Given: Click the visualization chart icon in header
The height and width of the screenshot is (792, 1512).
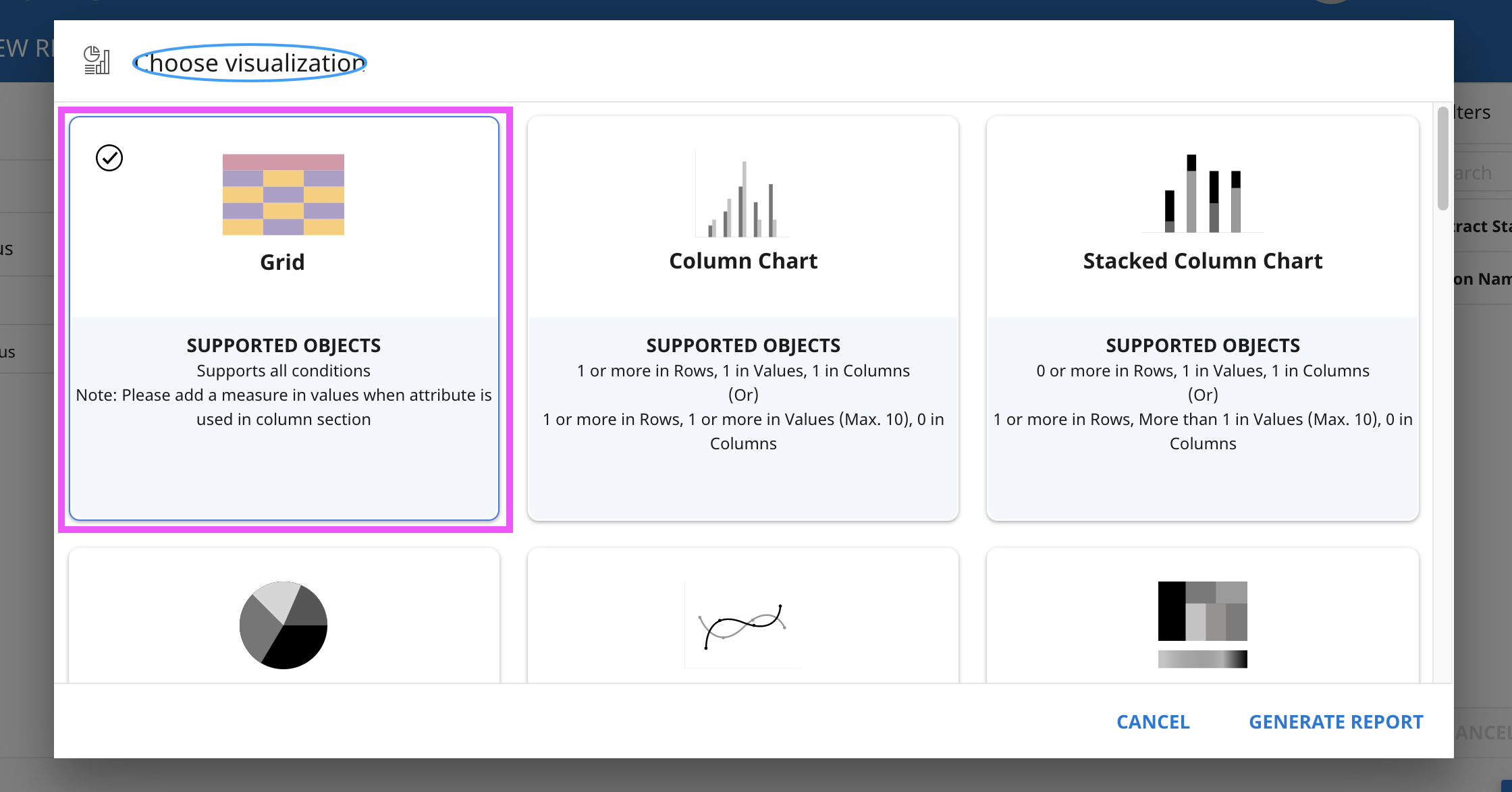Looking at the screenshot, I should (97, 61).
